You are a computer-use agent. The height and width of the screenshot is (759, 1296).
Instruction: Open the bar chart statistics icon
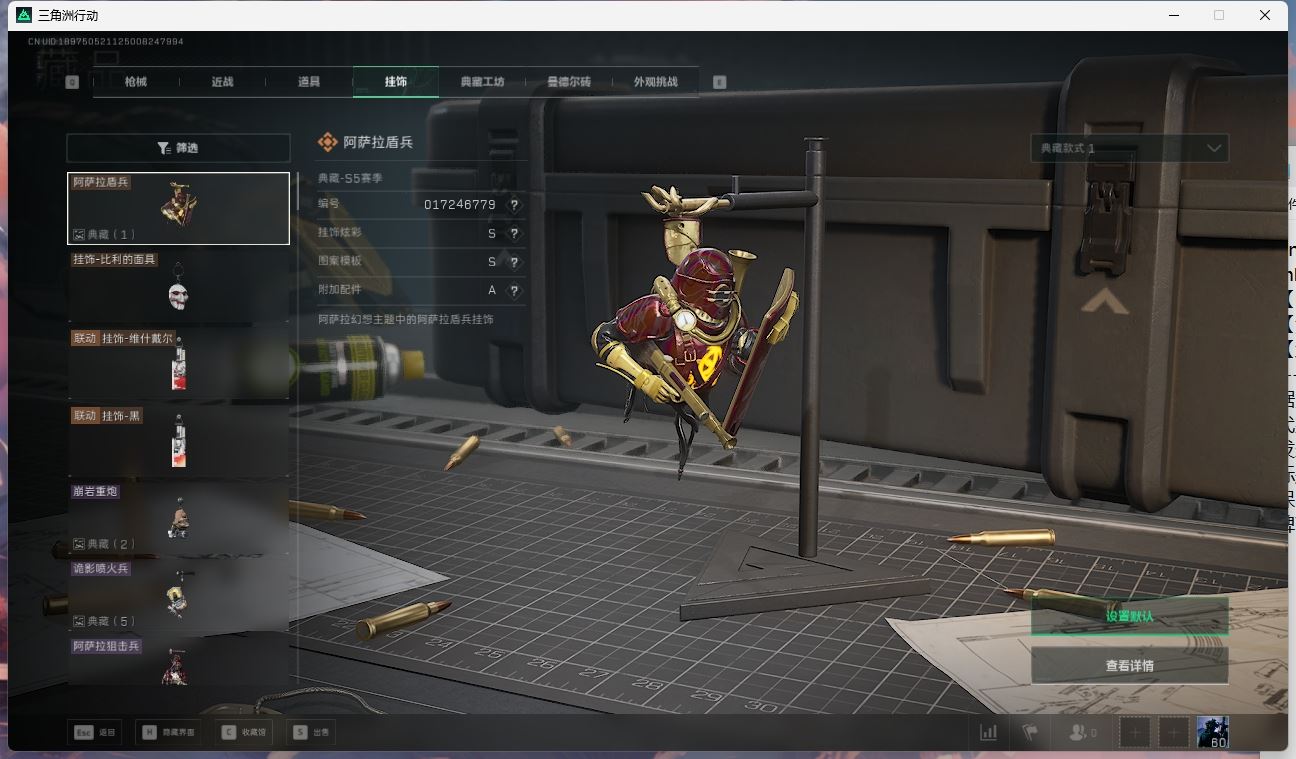tap(988, 732)
